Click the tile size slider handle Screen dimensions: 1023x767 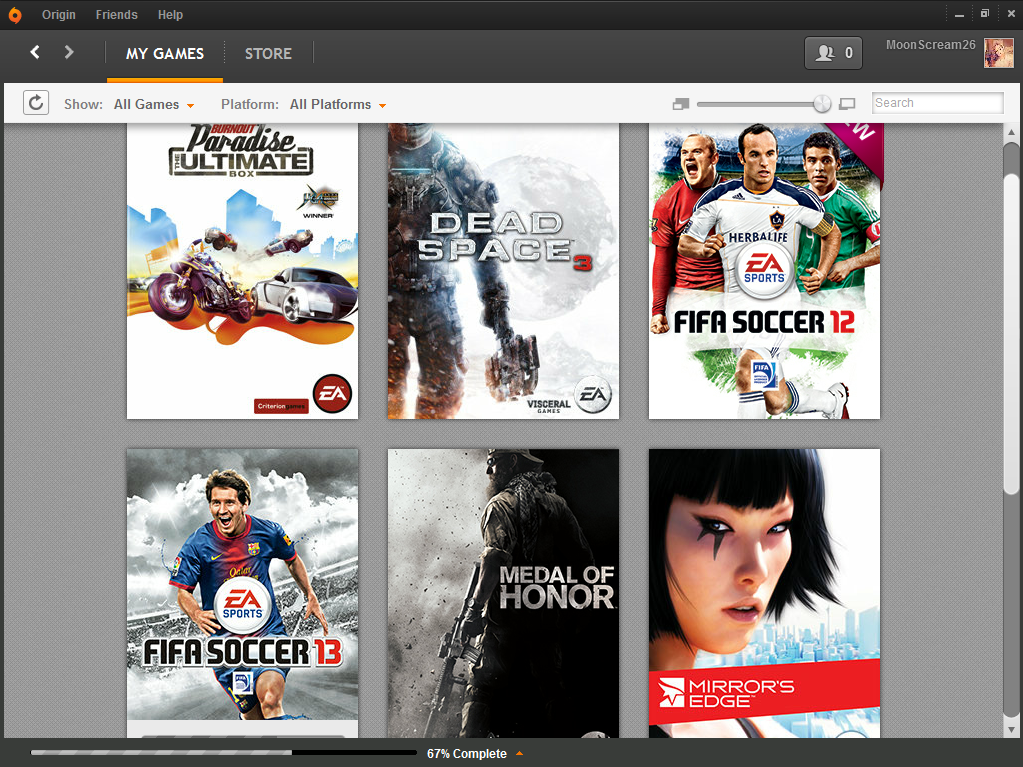click(x=822, y=104)
